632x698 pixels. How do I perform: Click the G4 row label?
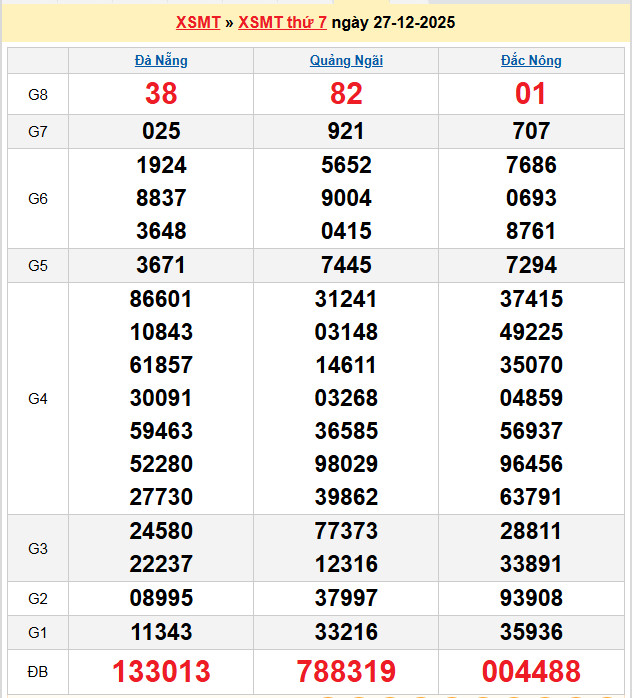pos(38,398)
